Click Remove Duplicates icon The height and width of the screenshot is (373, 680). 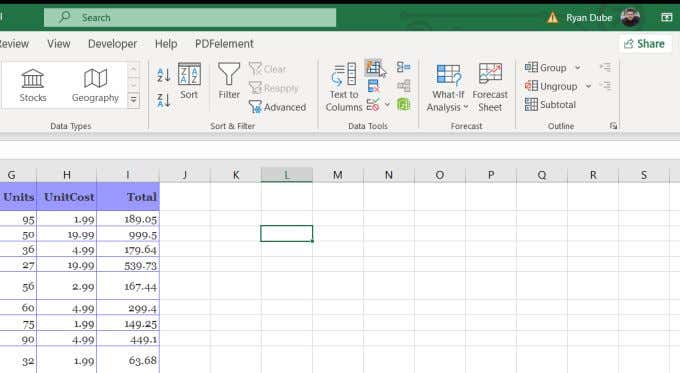[x=373, y=86]
